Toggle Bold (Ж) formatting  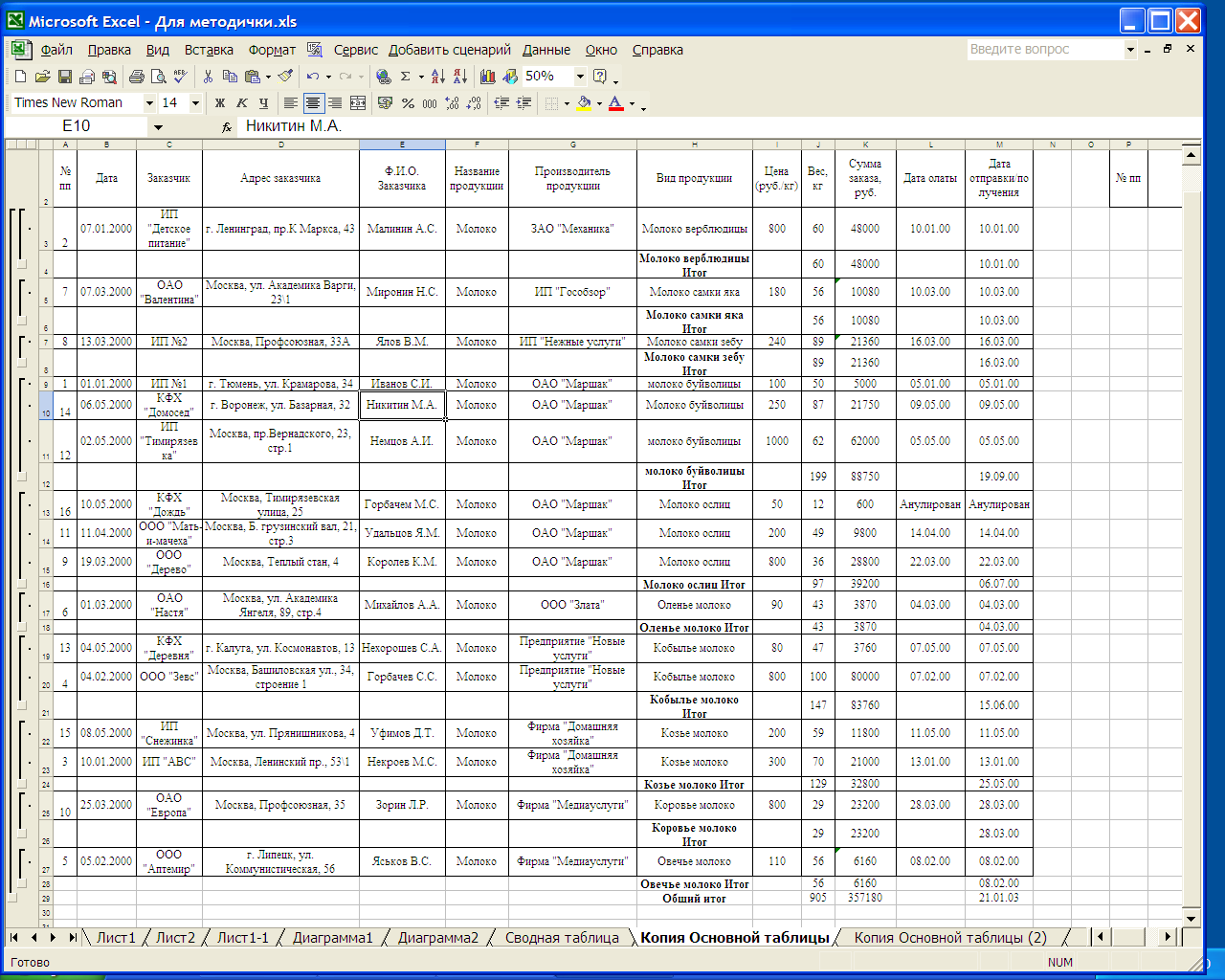pos(220,102)
